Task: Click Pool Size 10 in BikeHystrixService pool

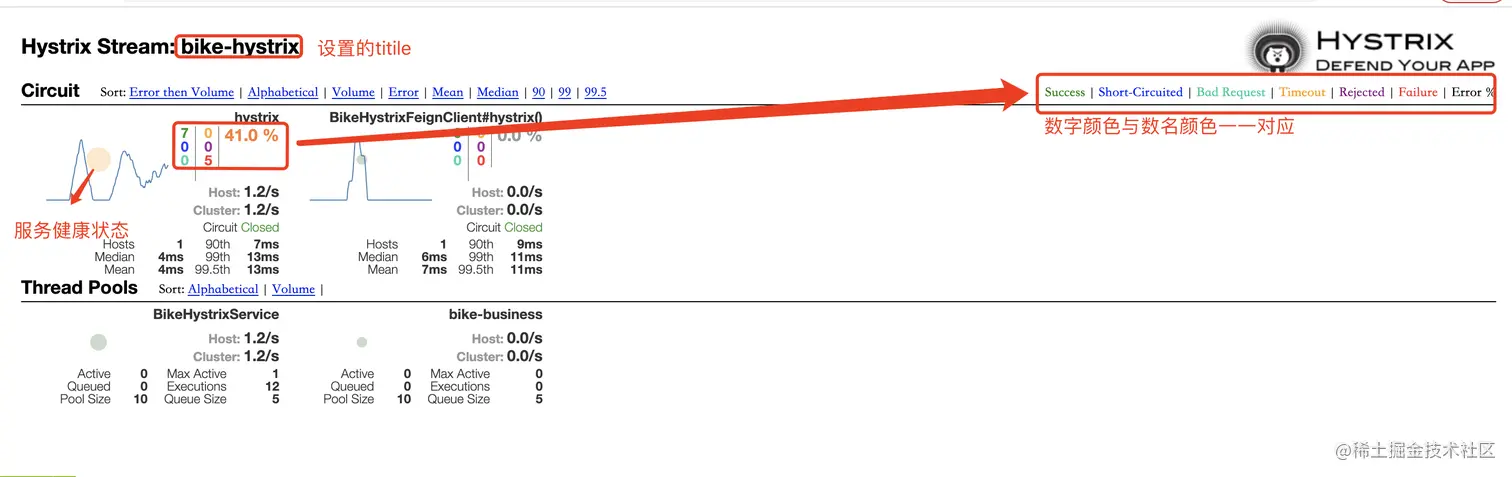Action: point(140,399)
